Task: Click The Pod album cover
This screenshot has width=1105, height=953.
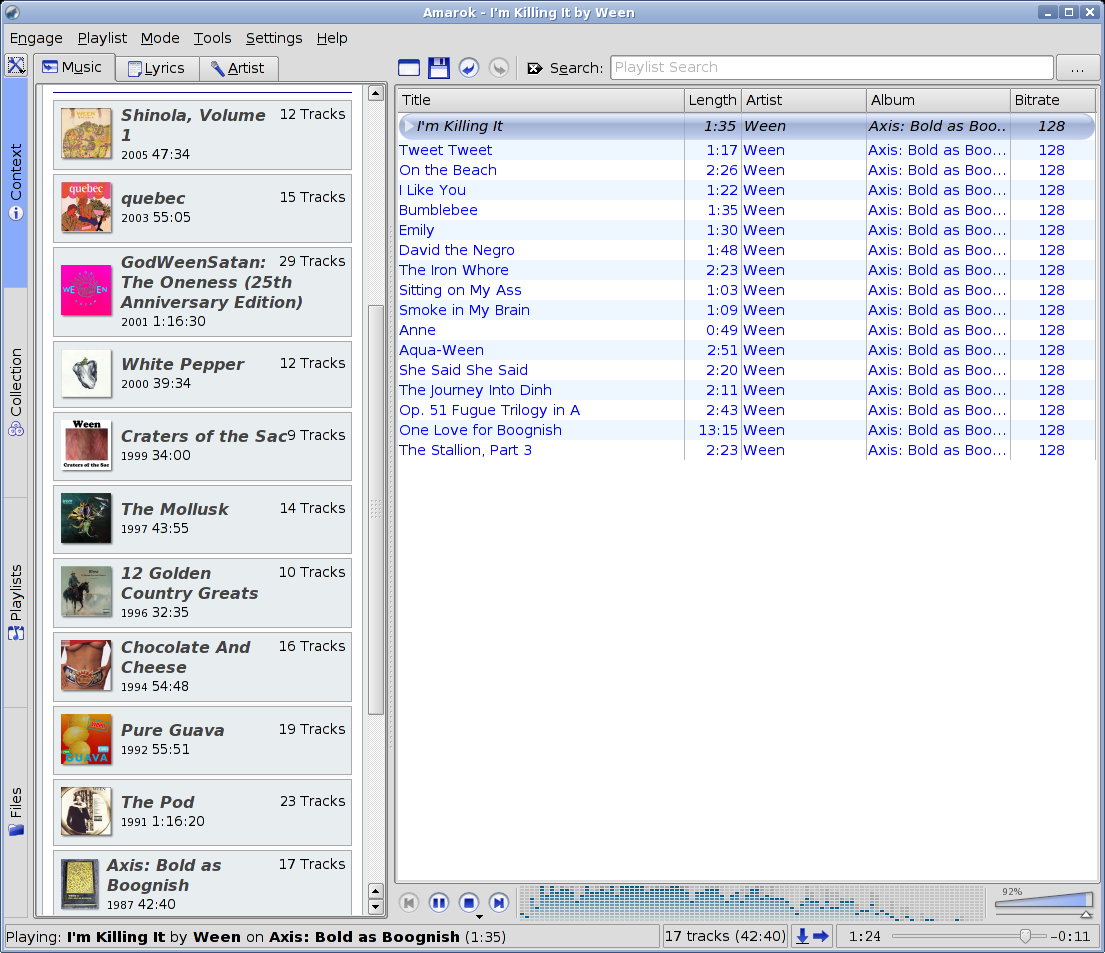Action: pos(86,811)
